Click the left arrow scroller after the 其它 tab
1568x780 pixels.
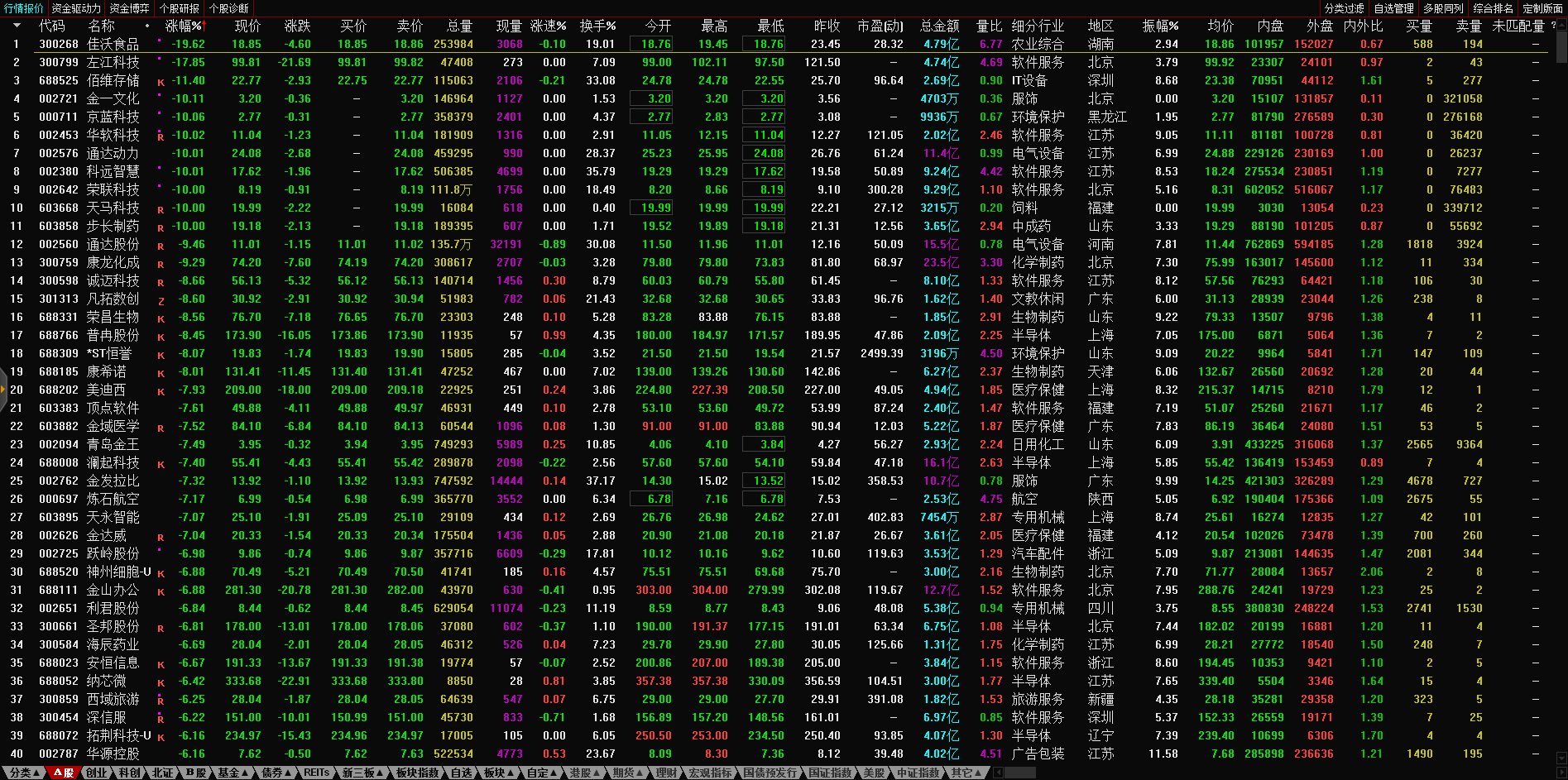(998, 773)
